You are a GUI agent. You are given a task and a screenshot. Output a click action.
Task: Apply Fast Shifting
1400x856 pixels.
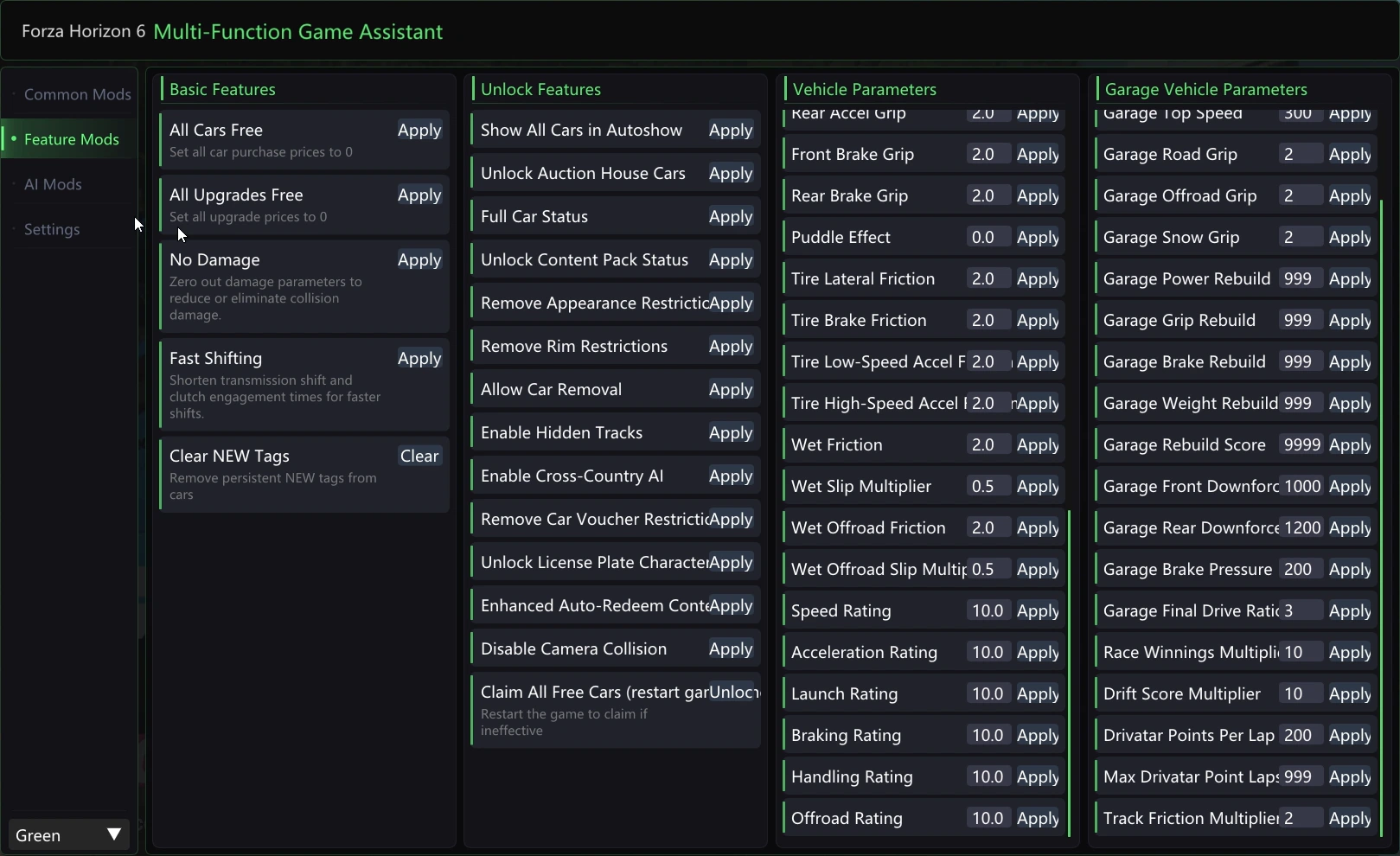419,358
